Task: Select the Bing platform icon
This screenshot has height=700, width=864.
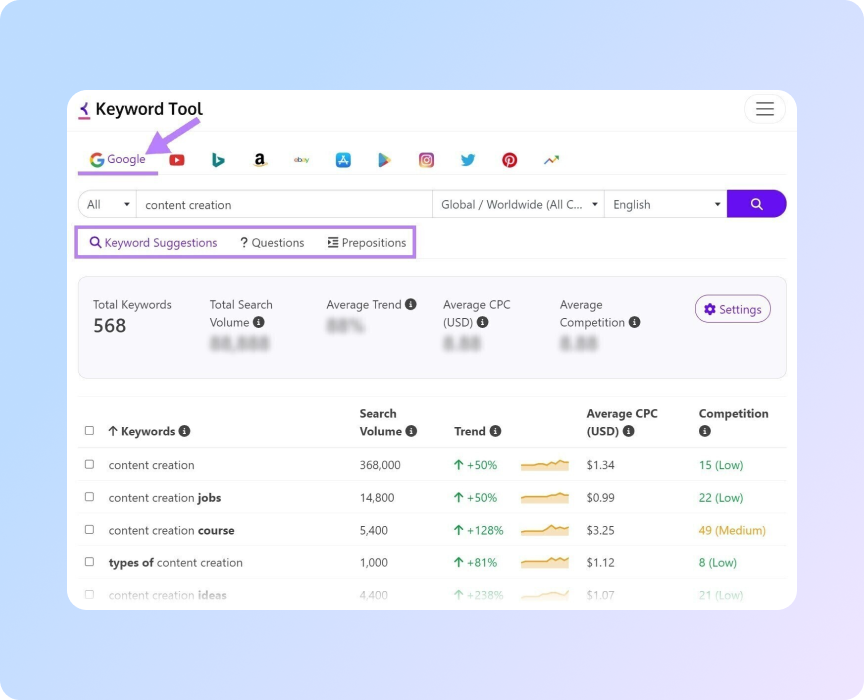Action: pyautogui.click(x=218, y=160)
